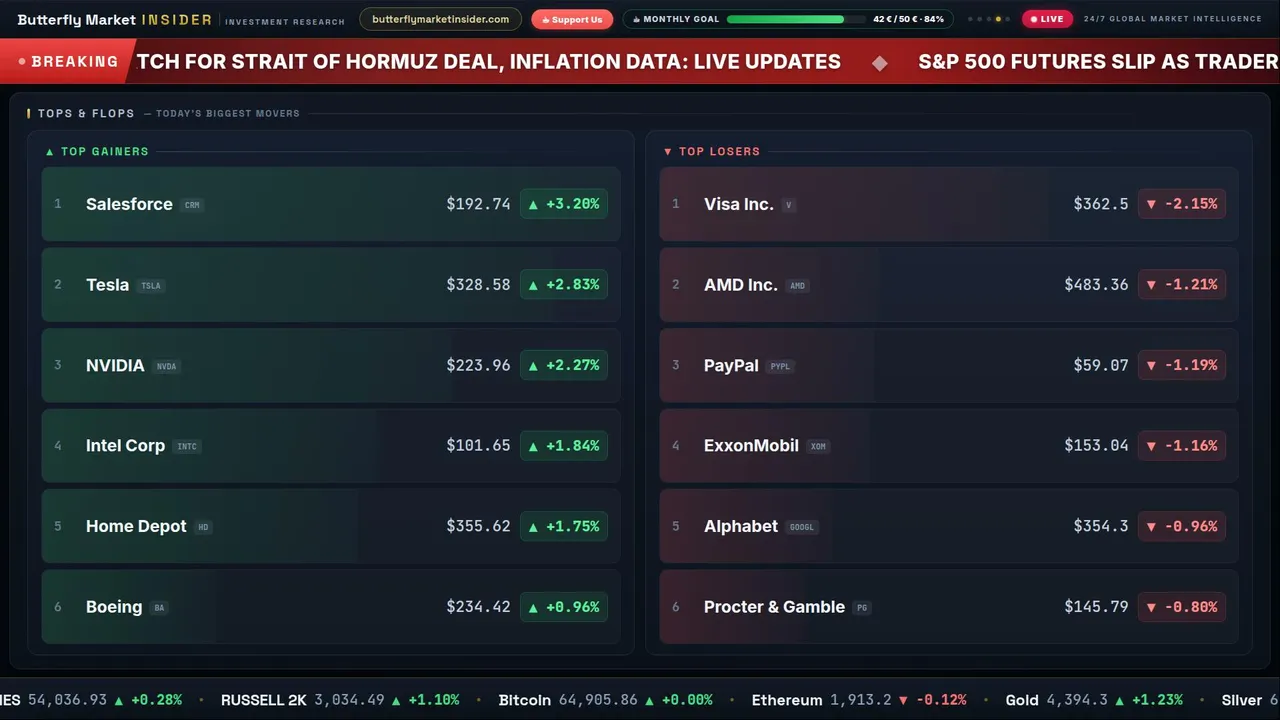Image resolution: width=1280 pixels, height=720 pixels.
Task: Open the Strait of Hormuz live updates headline
Action: pyautogui.click(x=489, y=62)
